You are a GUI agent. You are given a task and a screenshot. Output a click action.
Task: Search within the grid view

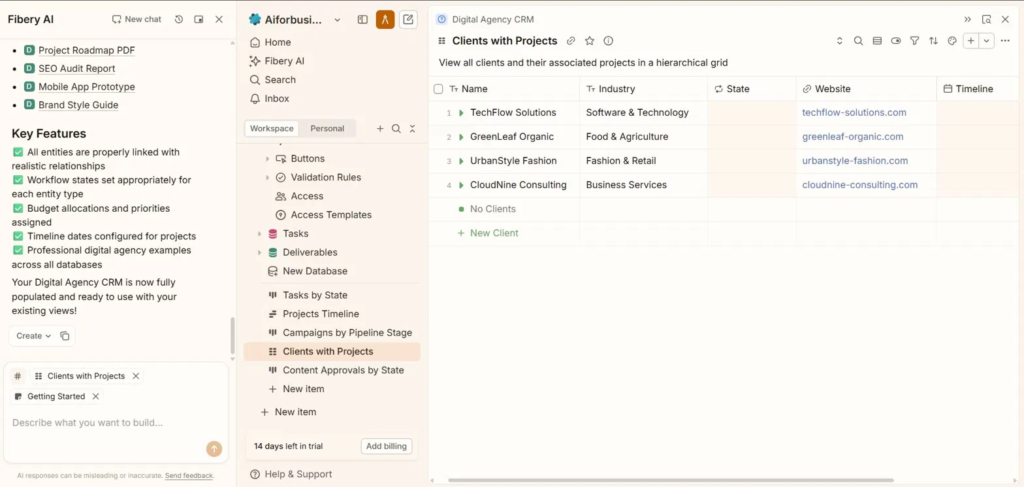coord(858,41)
